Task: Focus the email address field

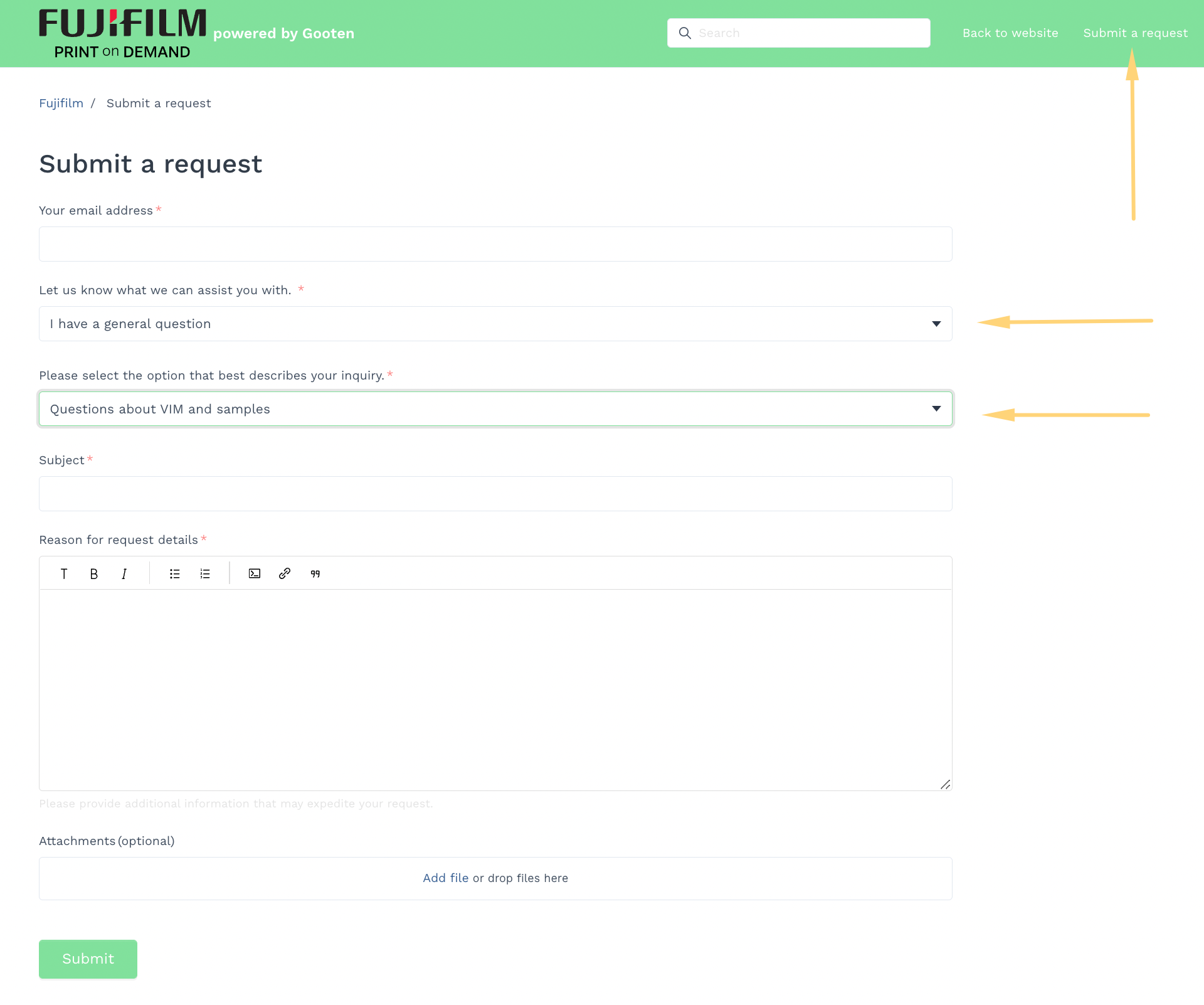Action: (x=495, y=244)
